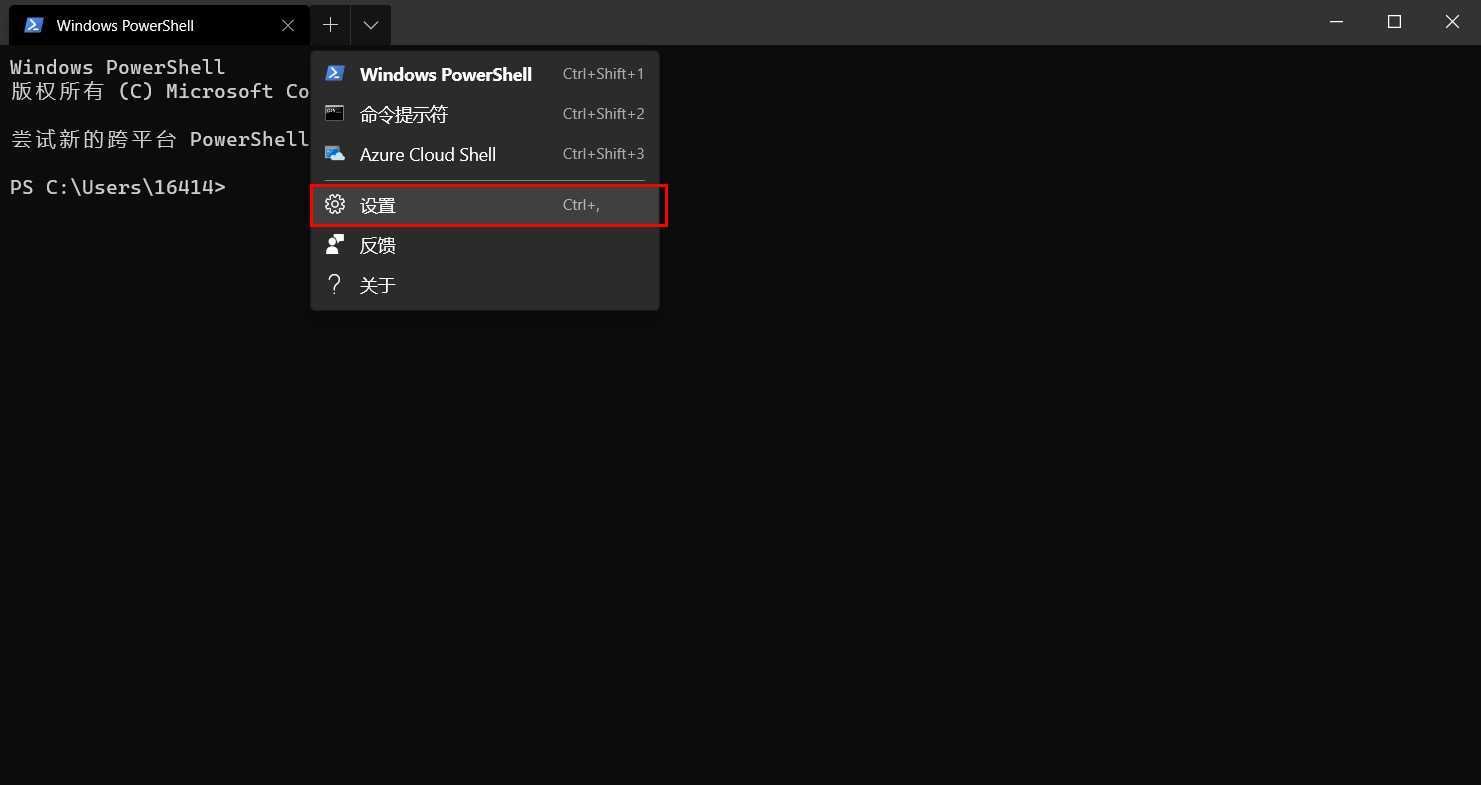This screenshot has width=1481, height=785.
Task: Open 命令提示符 profile from menu
Action: tap(485, 114)
